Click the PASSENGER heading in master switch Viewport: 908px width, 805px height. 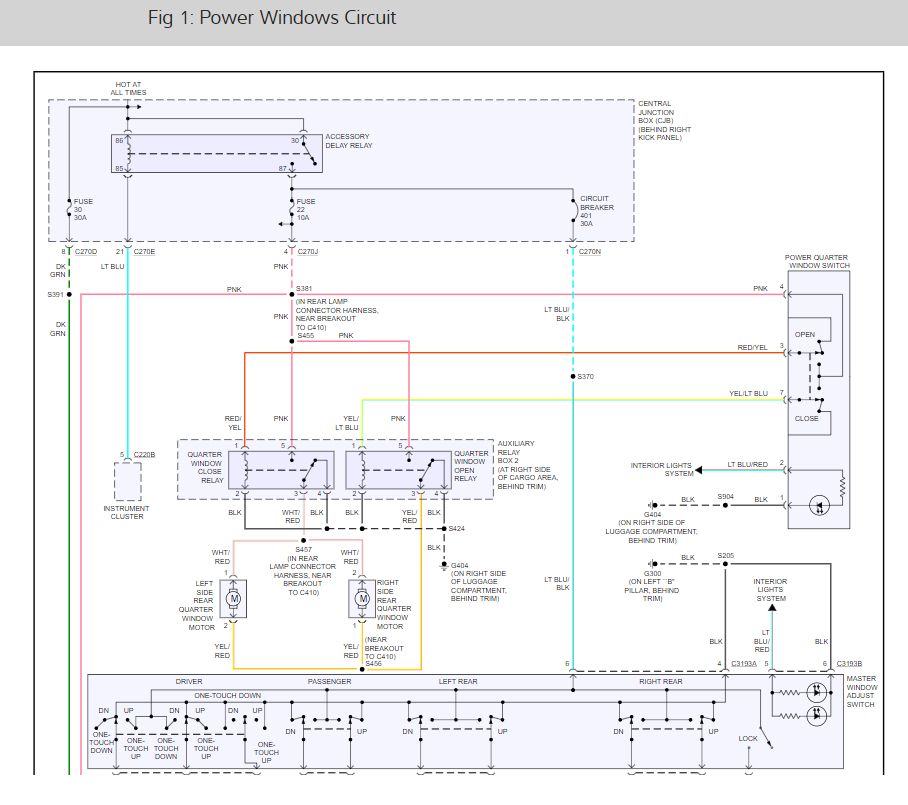click(329, 682)
